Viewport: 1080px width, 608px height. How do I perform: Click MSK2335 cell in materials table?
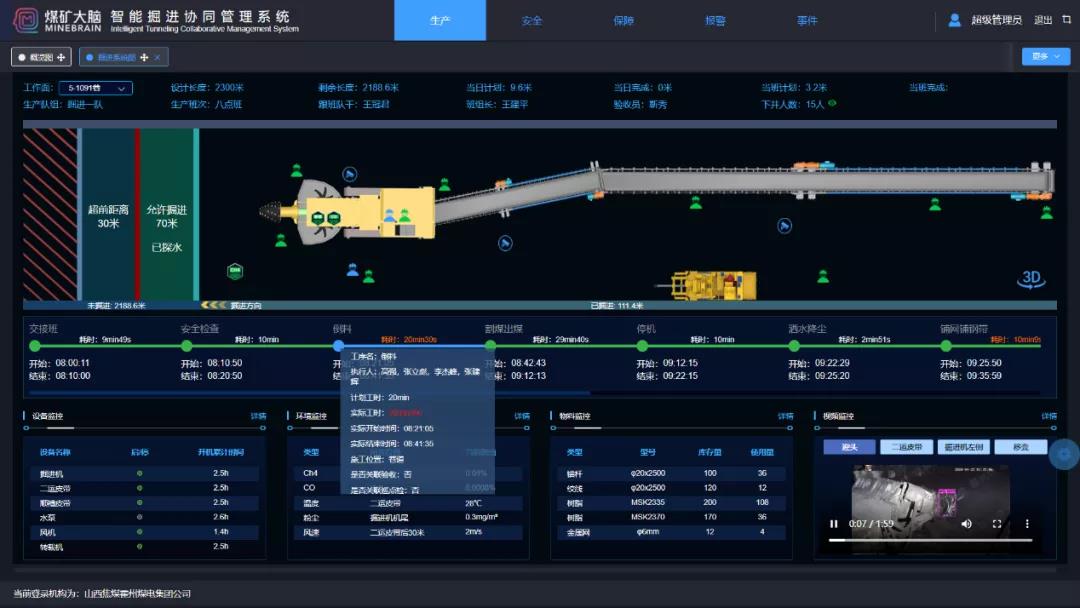tap(647, 502)
